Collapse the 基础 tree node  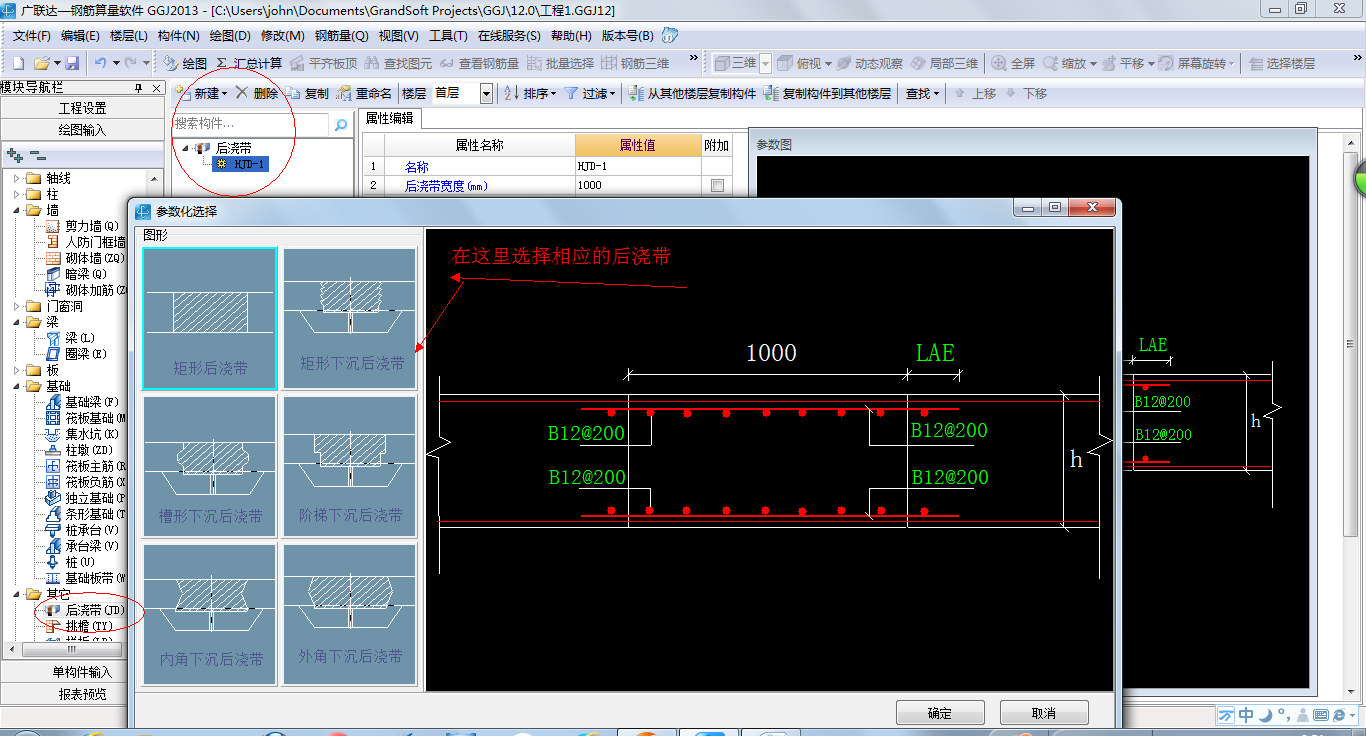(17, 386)
